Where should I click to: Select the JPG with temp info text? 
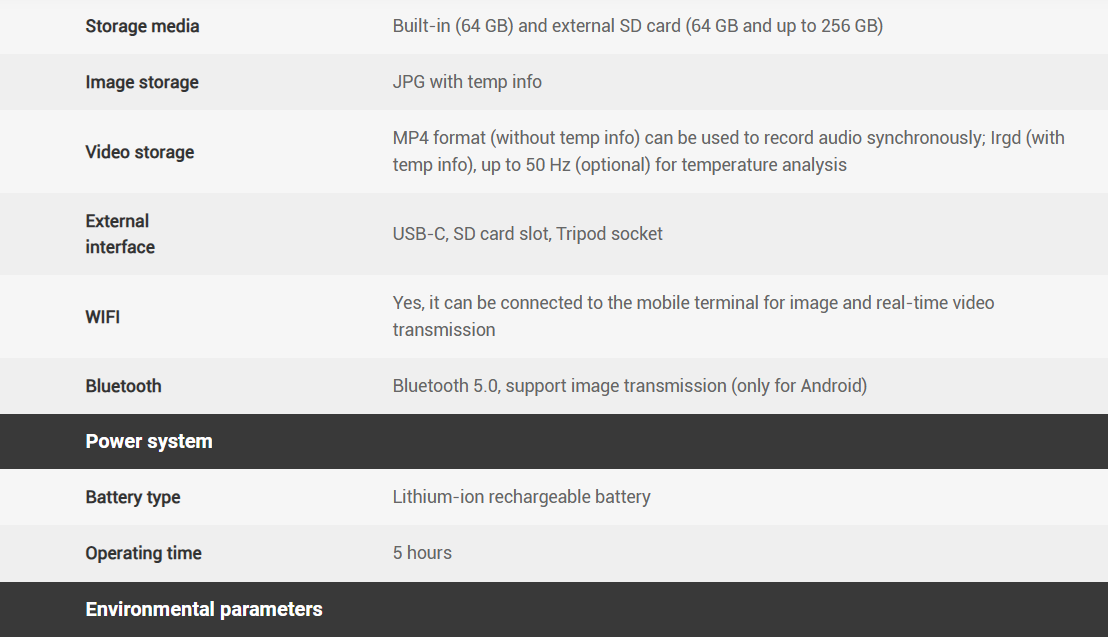click(x=467, y=82)
